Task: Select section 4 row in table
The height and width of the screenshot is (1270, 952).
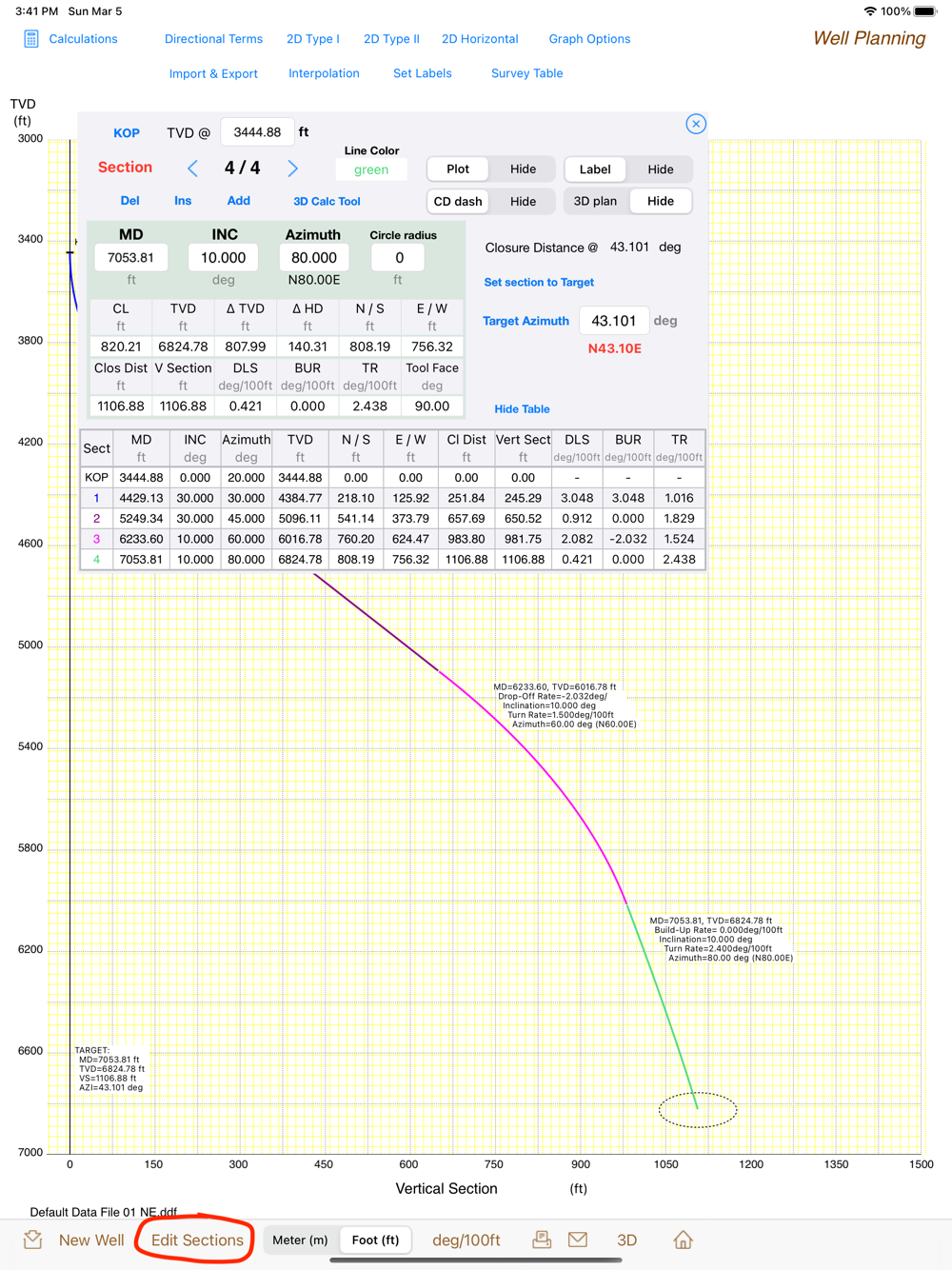Action: (x=392, y=560)
